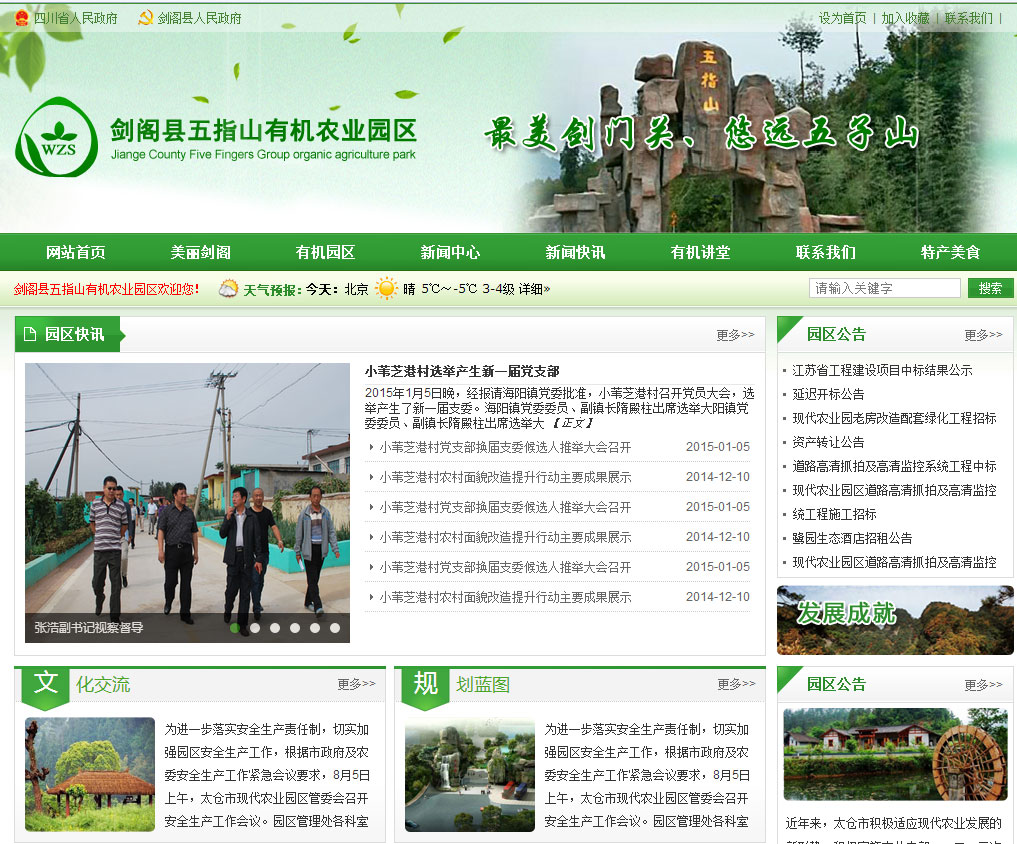Viewport: 1017px width, 844px height.
Task: Open 更多 in 园区快讯 section
Action: pos(735,335)
